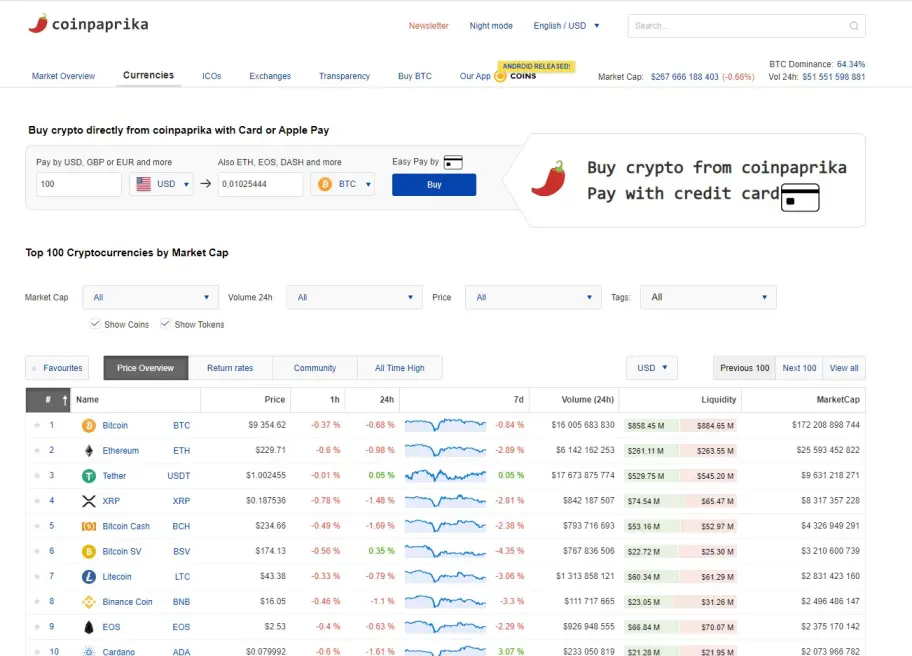Open the Price filter dropdown
This screenshot has width=912, height=656.
coord(533,297)
